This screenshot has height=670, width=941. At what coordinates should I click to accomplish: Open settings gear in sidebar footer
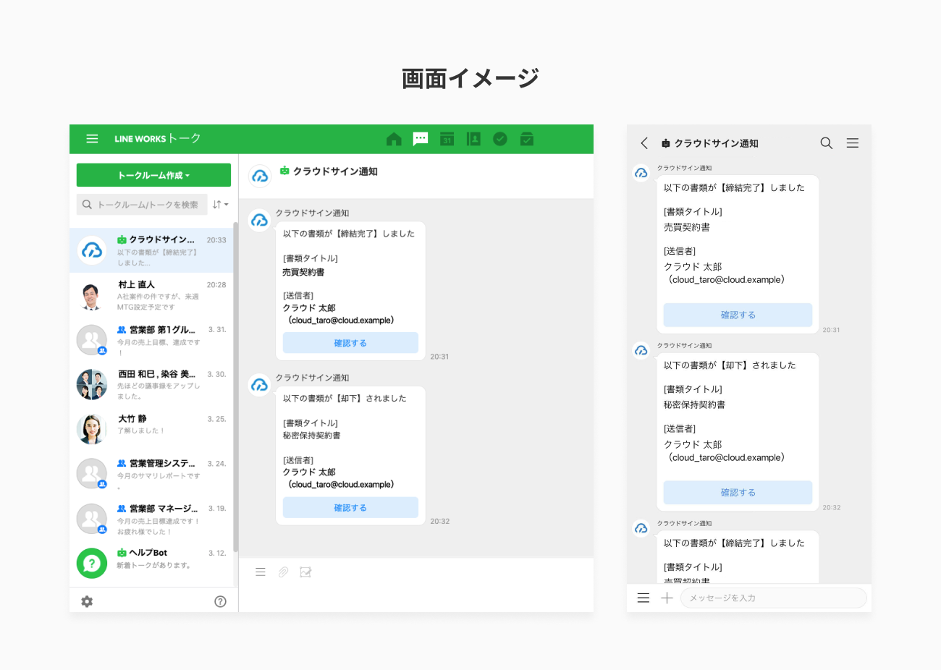pos(87,601)
